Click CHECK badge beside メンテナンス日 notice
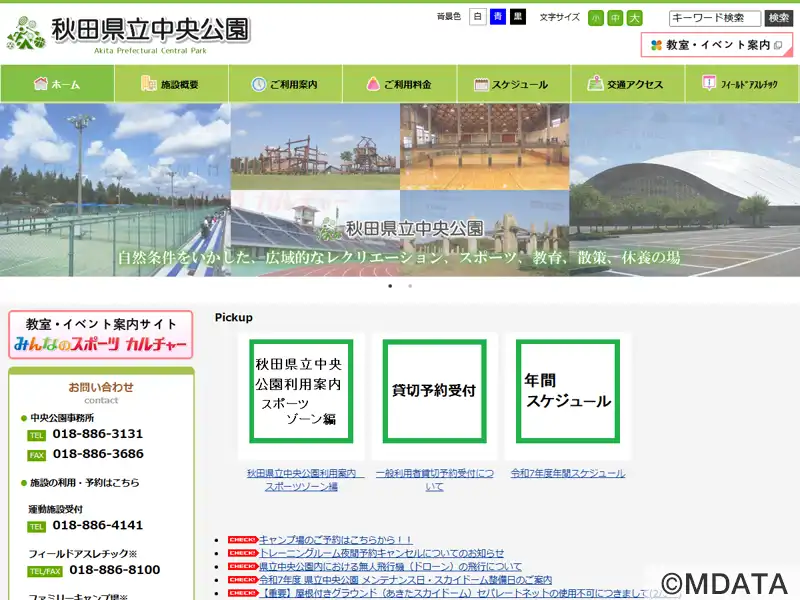Image resolution: width=800 pixels, height=600 pixels. [242, 580]
